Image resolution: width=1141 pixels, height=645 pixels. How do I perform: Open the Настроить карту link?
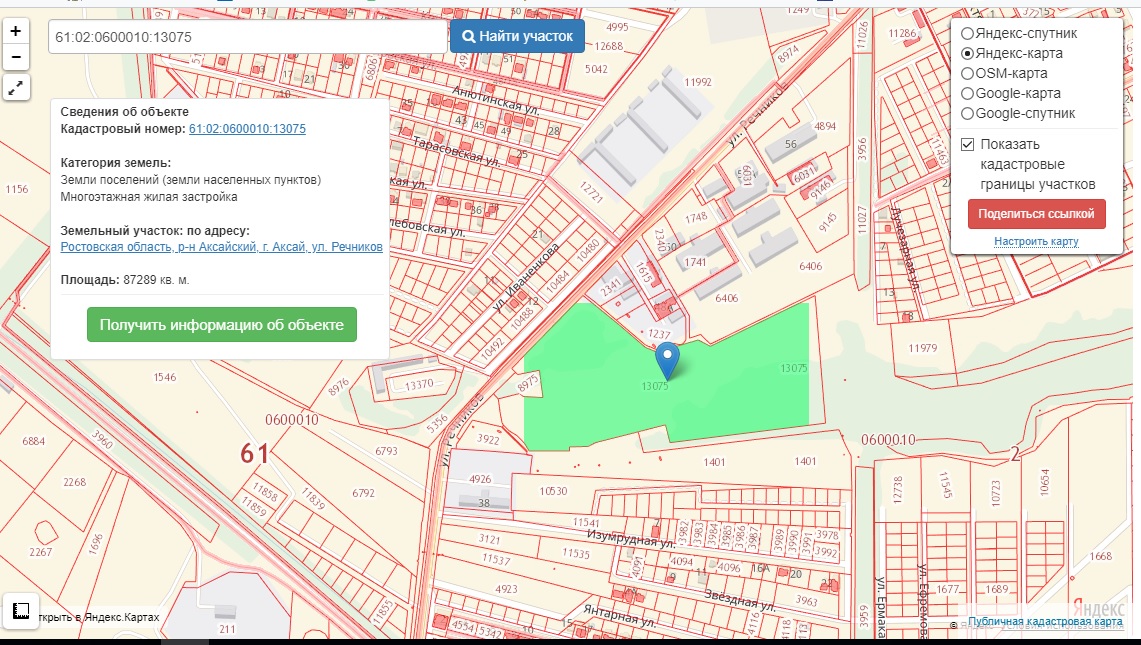coord(1036,242)
